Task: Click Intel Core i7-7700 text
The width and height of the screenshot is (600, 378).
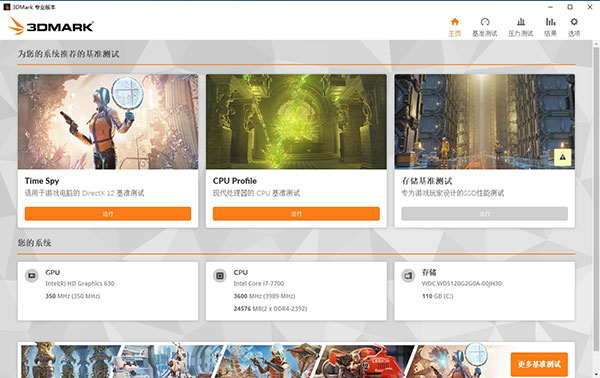Action: (x=259, y=284)
